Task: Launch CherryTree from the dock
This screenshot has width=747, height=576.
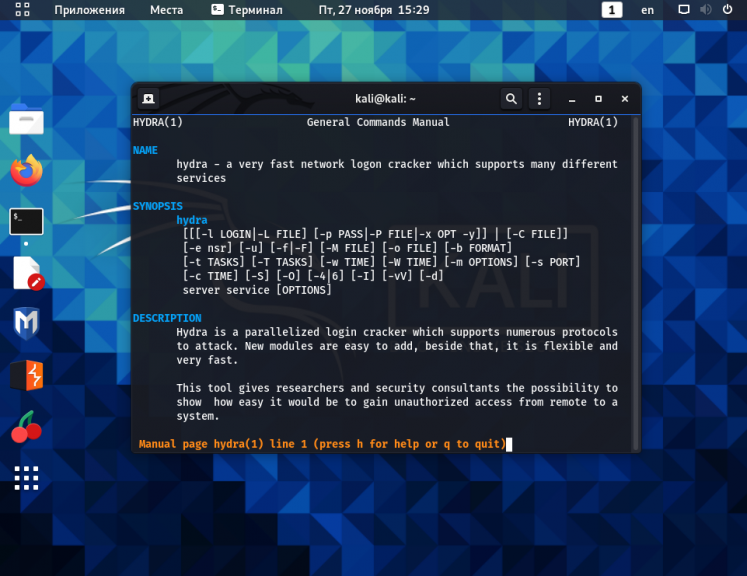Action: [26, 426]
